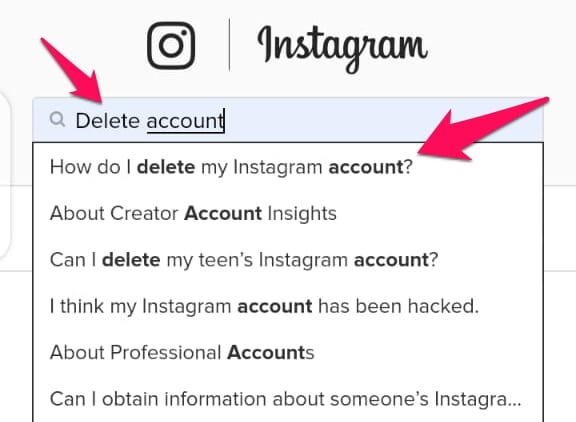This screenshot has height=422, width=576.
Task: Click bold 'account' in the hacked suggestion
Action: click(x=275, y=306)
